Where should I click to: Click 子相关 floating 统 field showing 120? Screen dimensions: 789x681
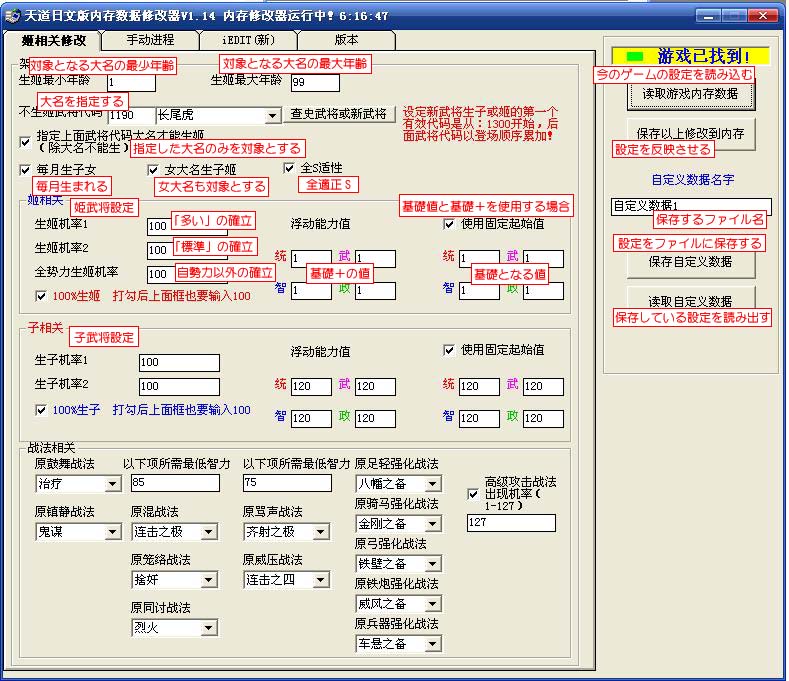coord(311,387)
